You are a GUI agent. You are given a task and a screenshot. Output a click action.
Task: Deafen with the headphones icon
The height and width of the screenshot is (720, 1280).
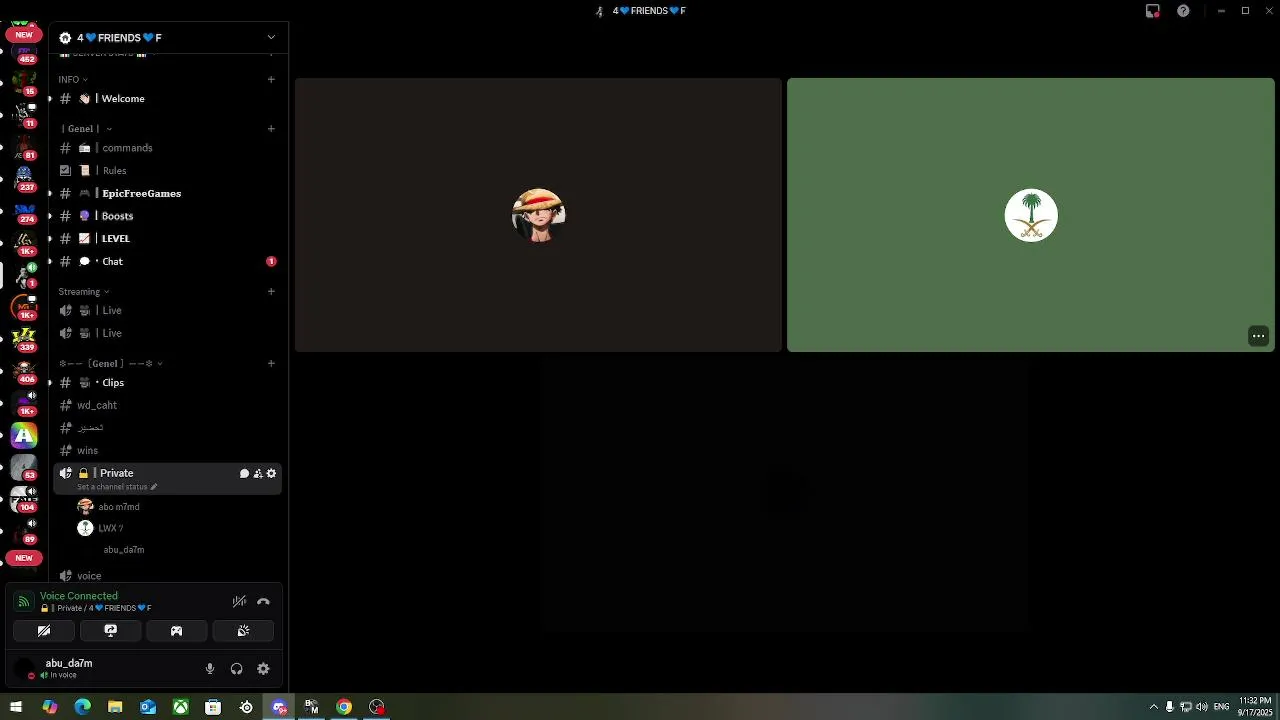coord(237,669)
